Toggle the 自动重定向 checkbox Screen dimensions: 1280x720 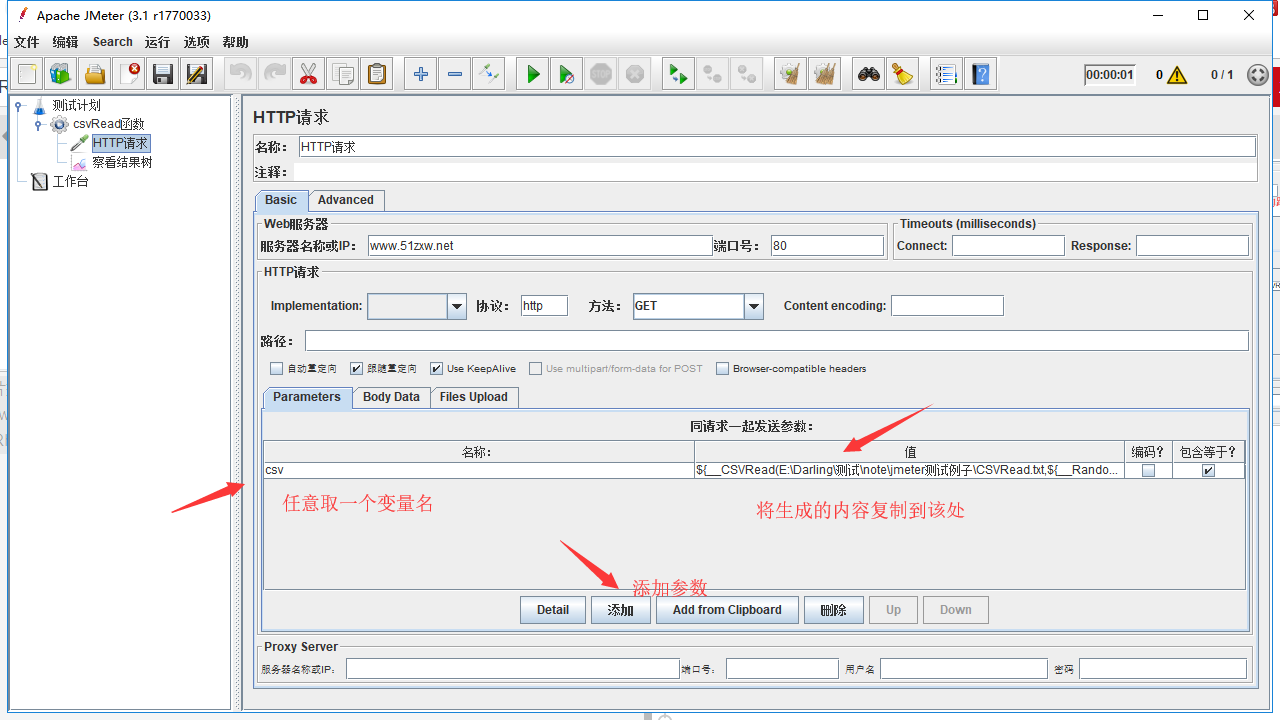(x=277, y=369)
